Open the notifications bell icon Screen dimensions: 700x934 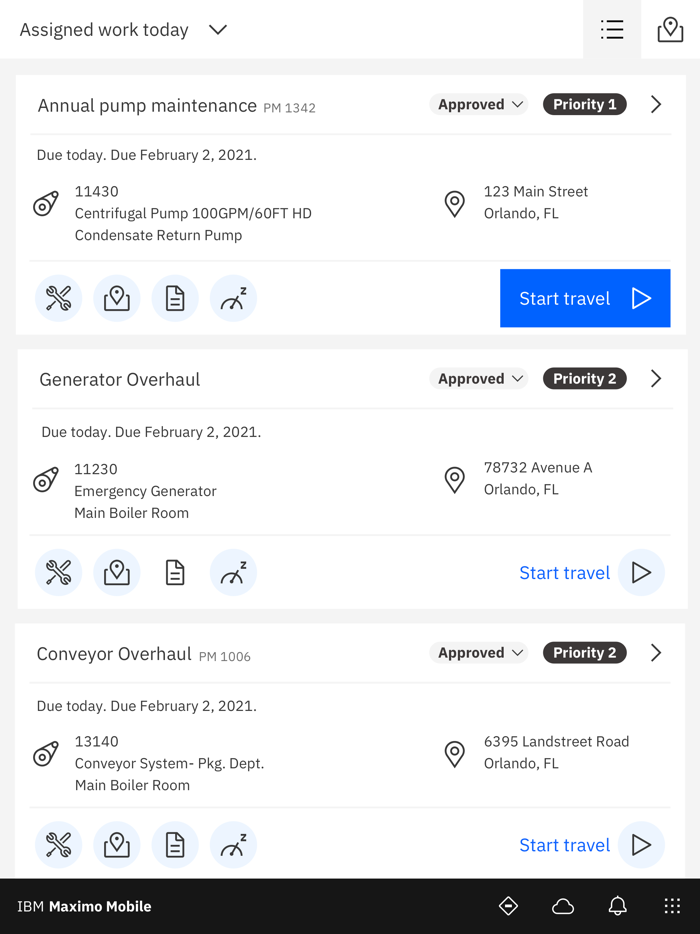tap(617, 906)
